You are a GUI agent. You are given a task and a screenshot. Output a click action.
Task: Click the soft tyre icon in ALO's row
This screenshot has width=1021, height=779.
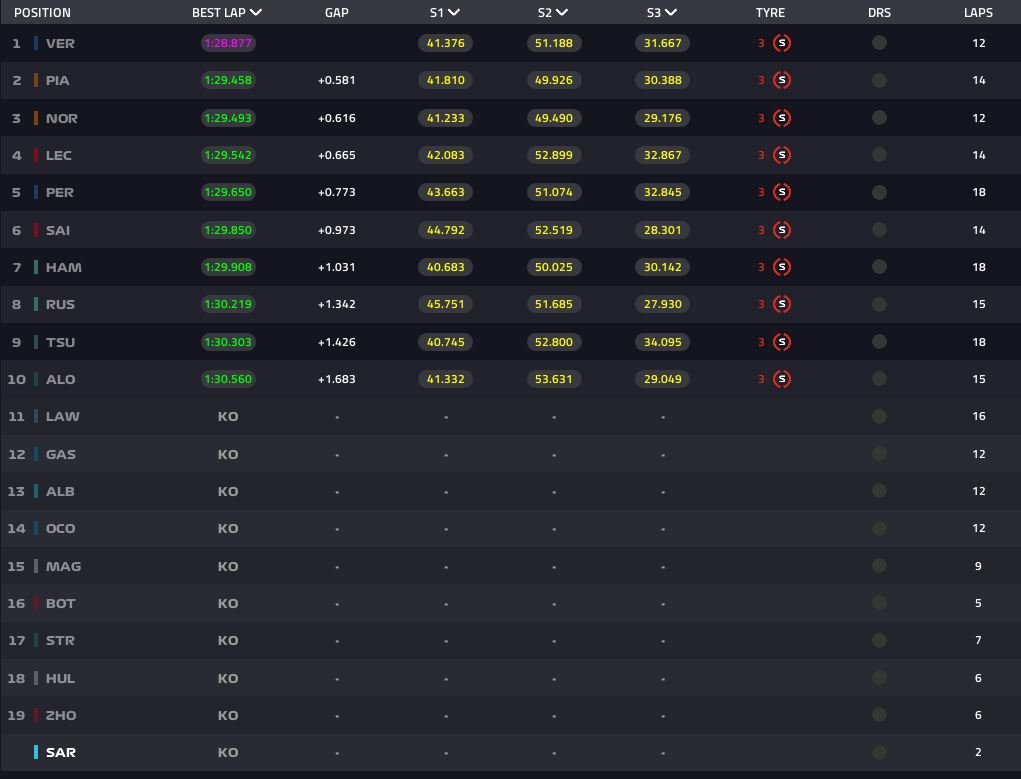click(782, 379)
